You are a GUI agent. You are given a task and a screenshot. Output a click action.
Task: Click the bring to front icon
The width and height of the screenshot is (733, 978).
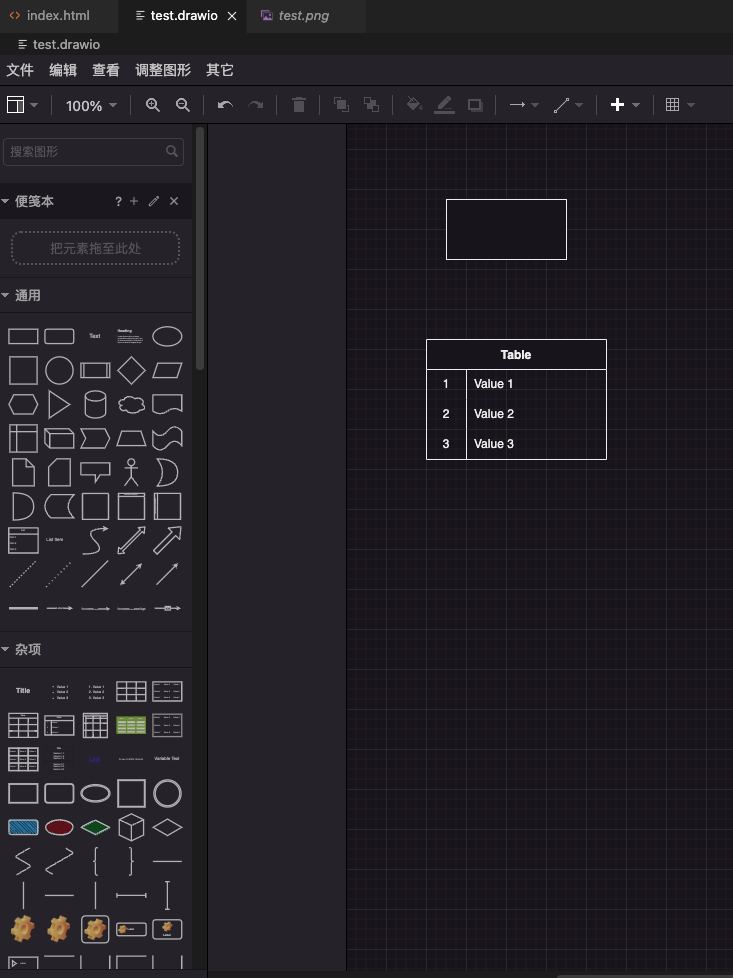point(341,105)
